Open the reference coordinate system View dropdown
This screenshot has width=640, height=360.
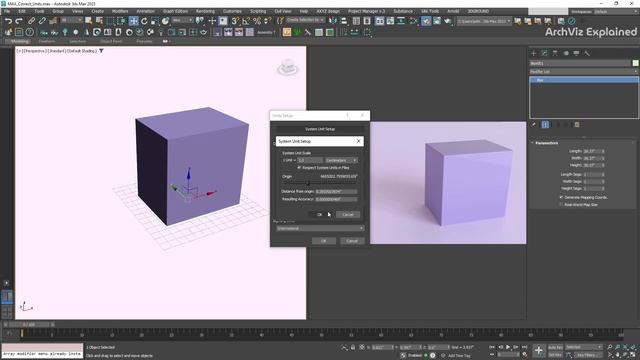[182, 20]
